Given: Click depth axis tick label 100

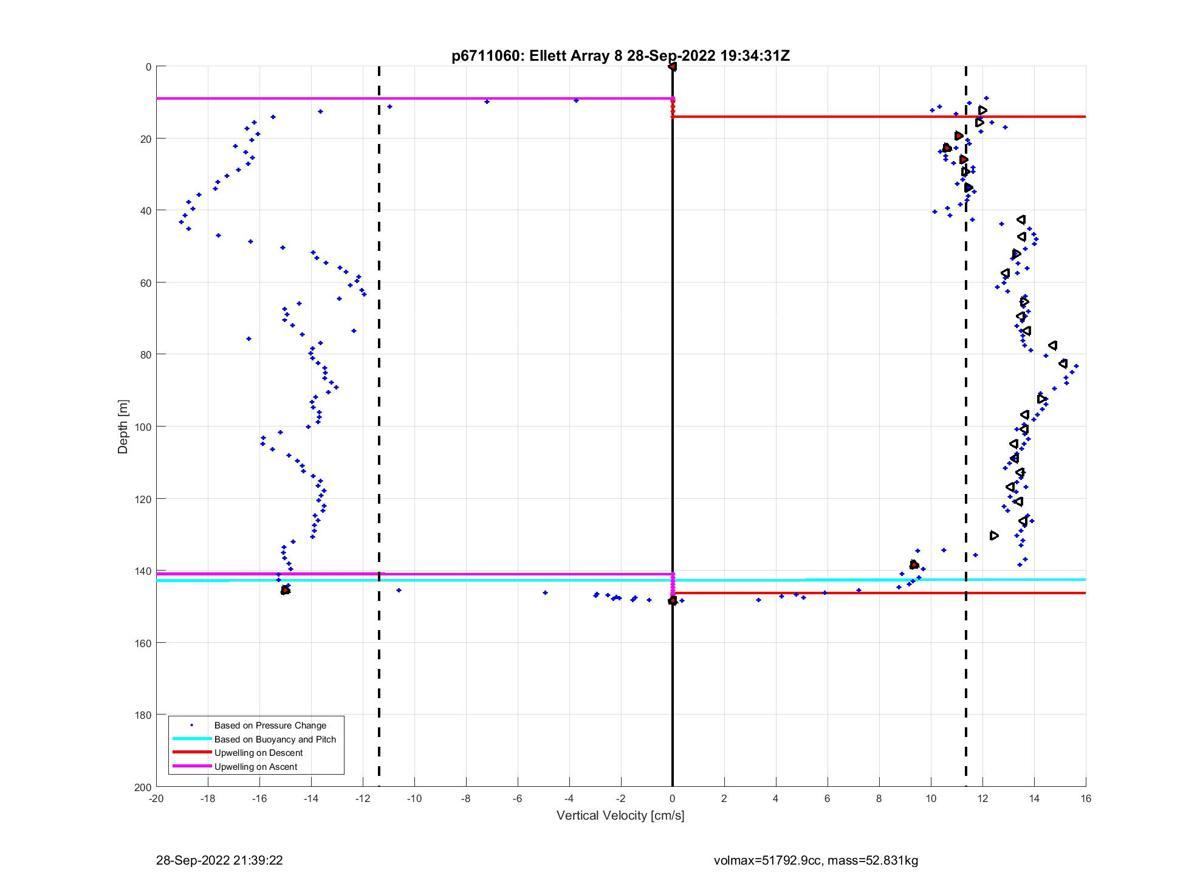Looking at the screenshot, I should (x=142, y=427).
